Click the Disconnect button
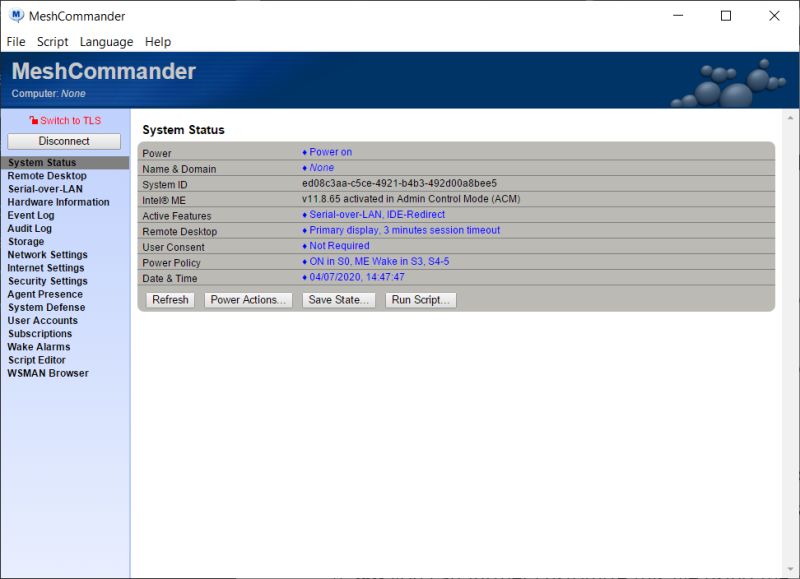The width and height of the screenshot is (800, 579). tap(63, 141)
